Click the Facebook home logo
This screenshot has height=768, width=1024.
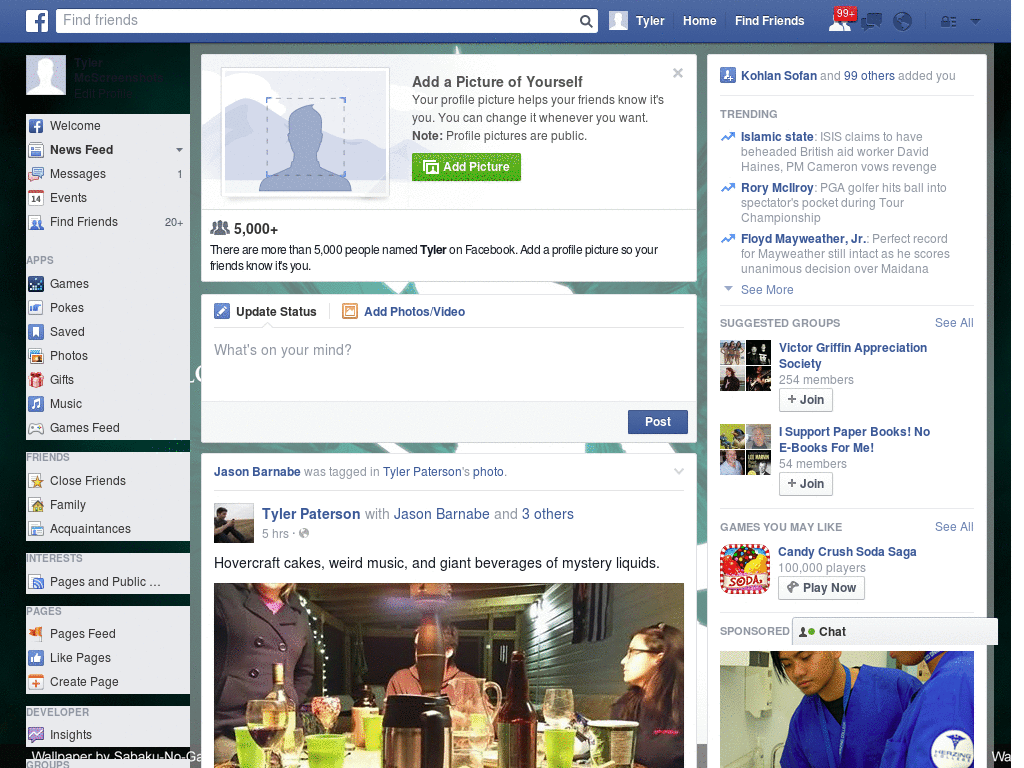[x=36, y=20]
